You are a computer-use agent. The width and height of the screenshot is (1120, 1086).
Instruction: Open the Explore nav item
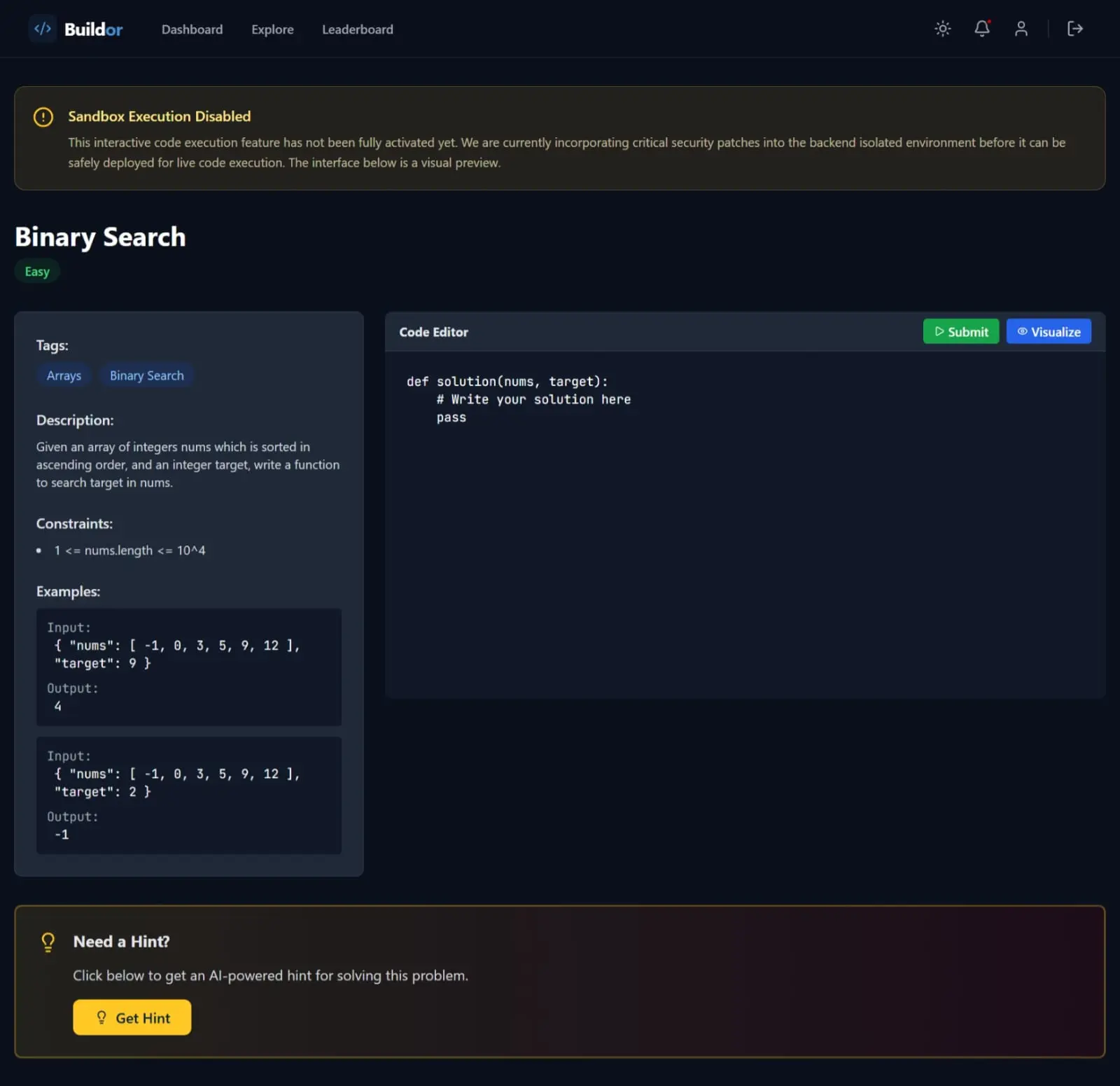tap(272, 29)
